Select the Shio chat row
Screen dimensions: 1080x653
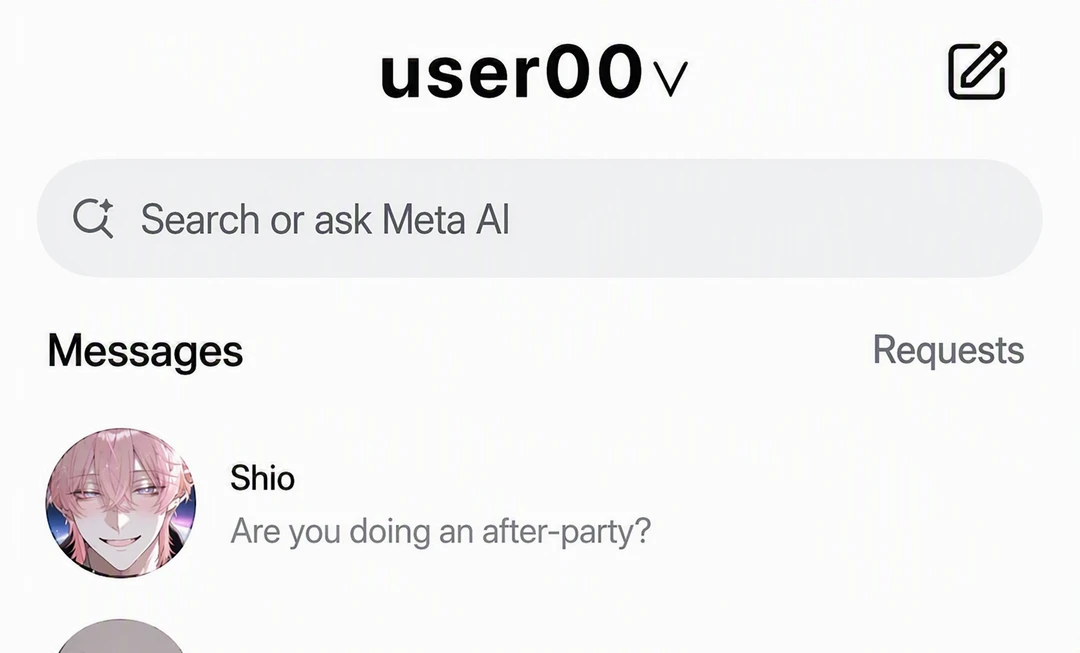coord(539,503)
